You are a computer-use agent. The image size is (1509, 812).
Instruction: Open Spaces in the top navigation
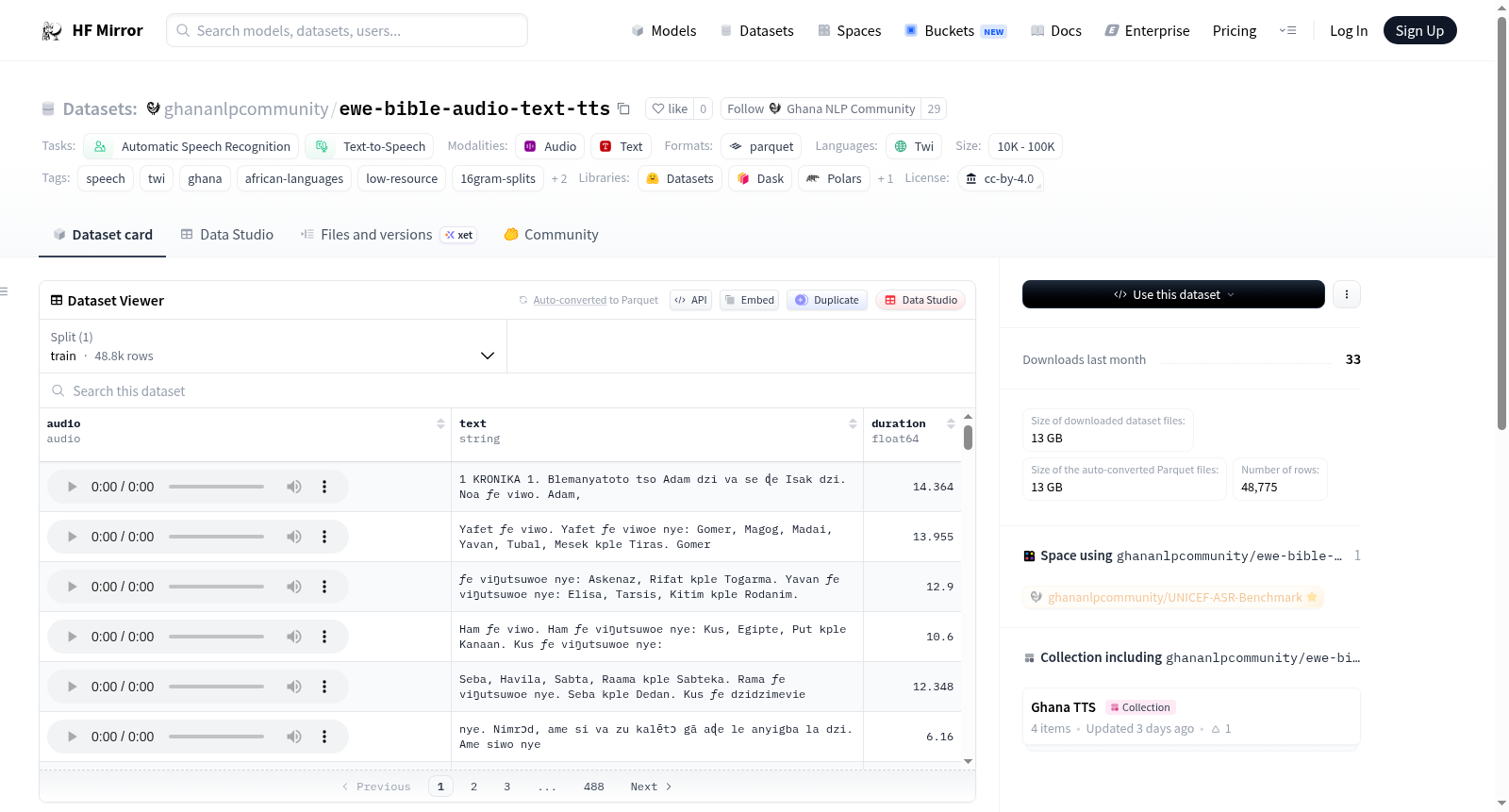(849, 30)
